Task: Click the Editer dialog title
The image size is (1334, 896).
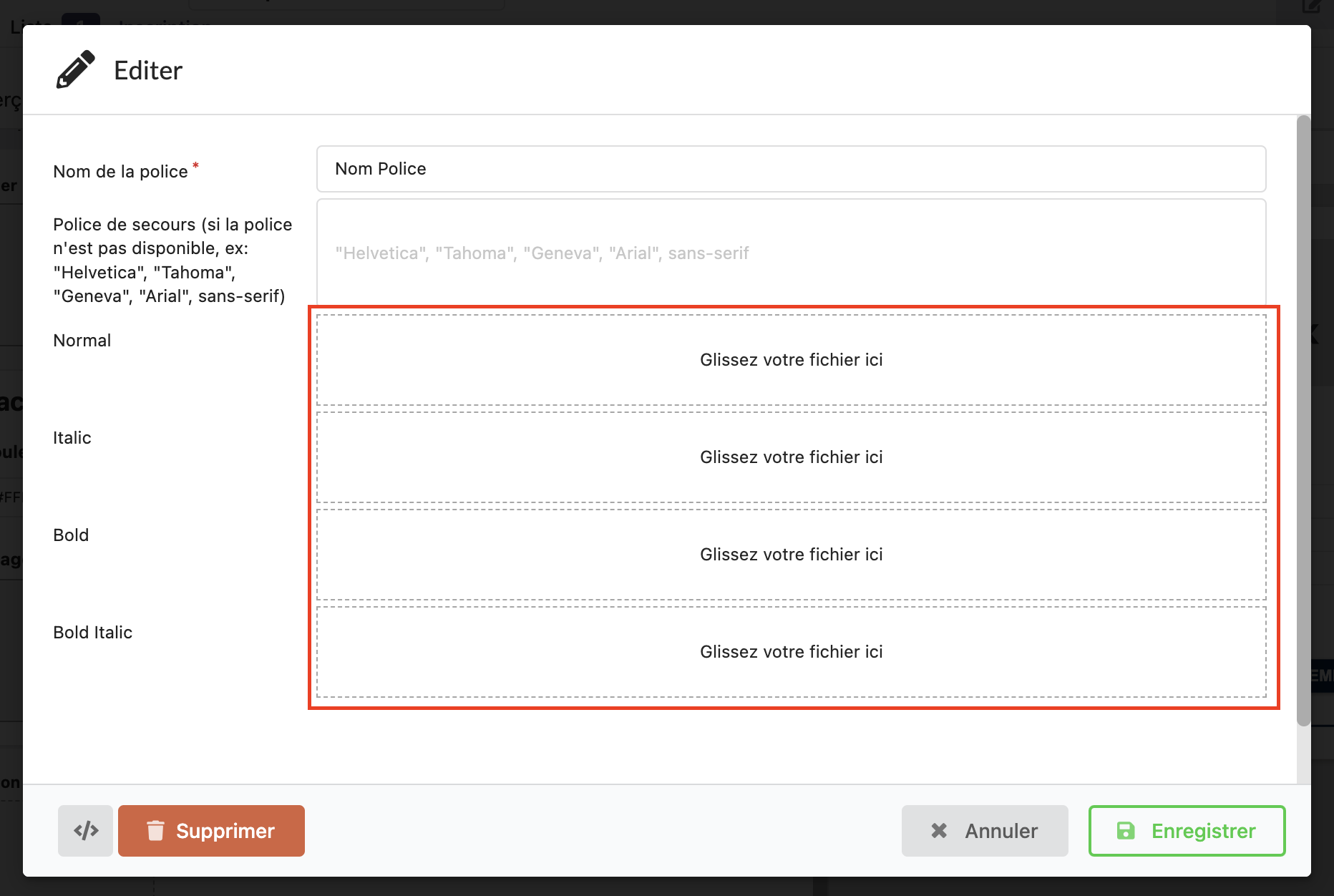Action: [148, 71]
